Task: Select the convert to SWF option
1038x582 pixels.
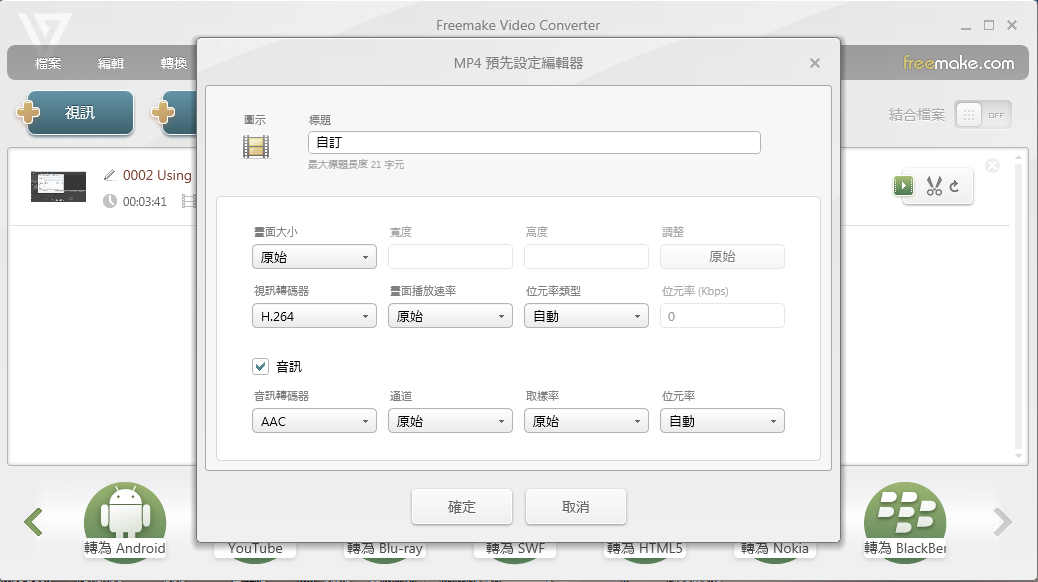Action: pos(515,548)
